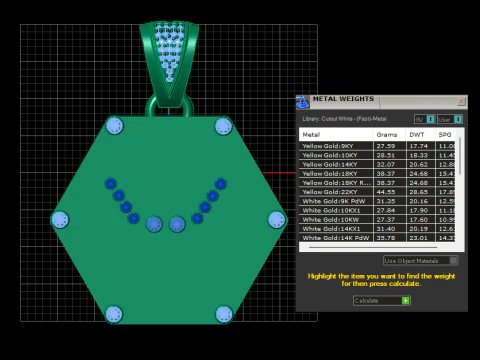
Task: Select the White Gold:14KX1 row
Action: pos(377,229)
